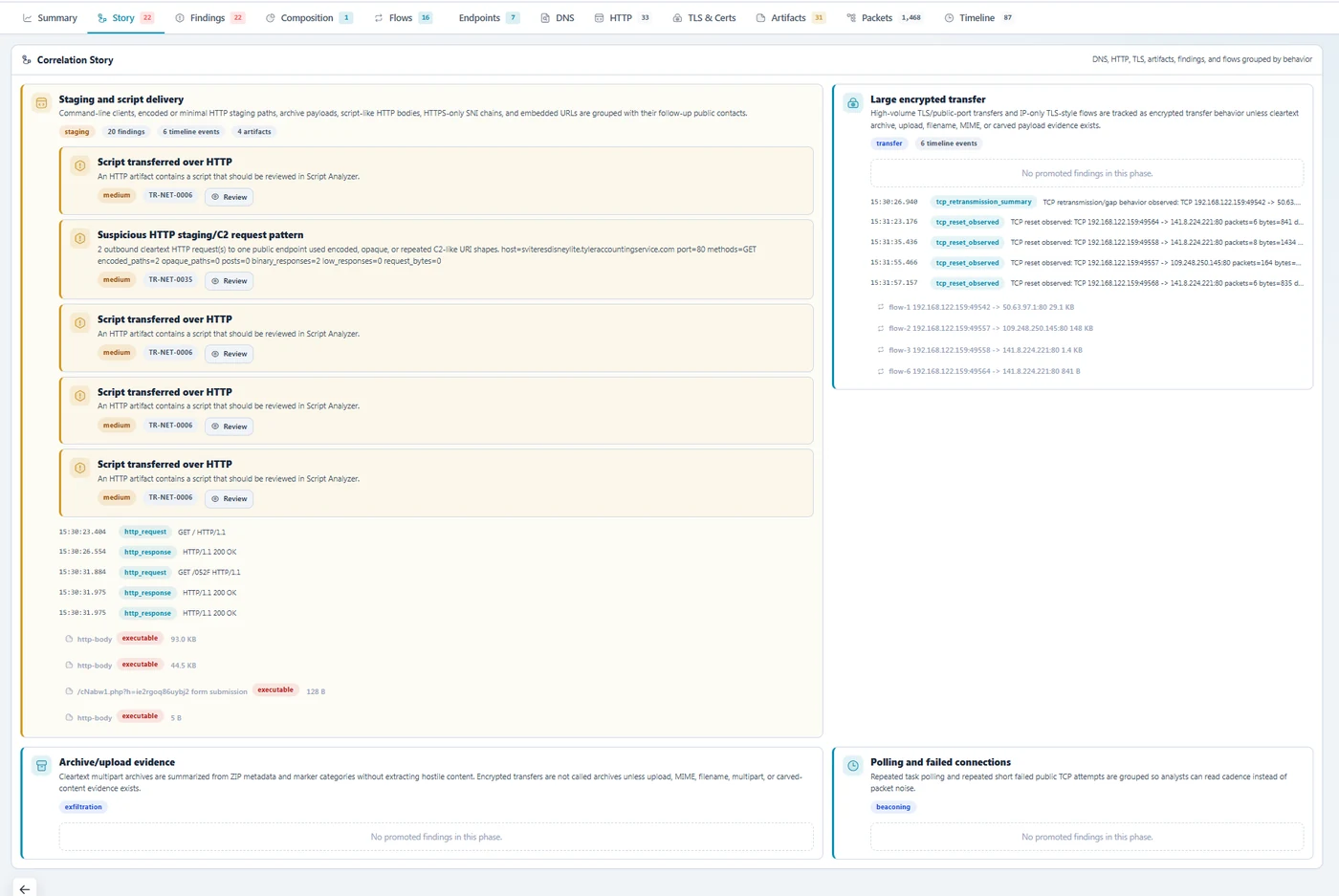Click the Story tab
The height and width of the screenshot is (896, 1339).
(x=125, y=18)
